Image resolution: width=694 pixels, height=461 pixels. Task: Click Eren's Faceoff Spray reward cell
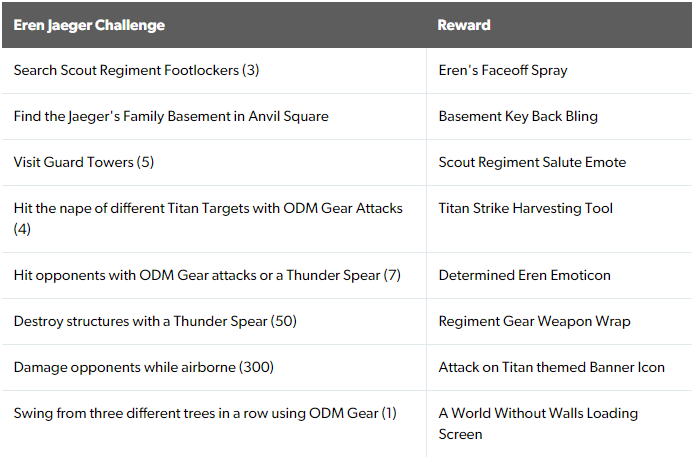[503, 70]
